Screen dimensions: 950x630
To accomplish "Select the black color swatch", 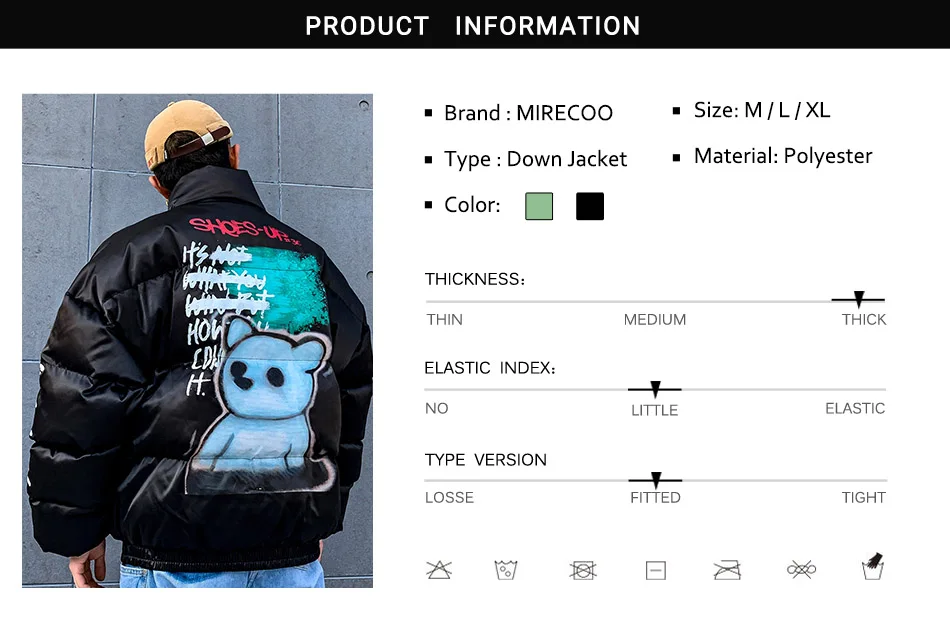I will click(590, 206).
